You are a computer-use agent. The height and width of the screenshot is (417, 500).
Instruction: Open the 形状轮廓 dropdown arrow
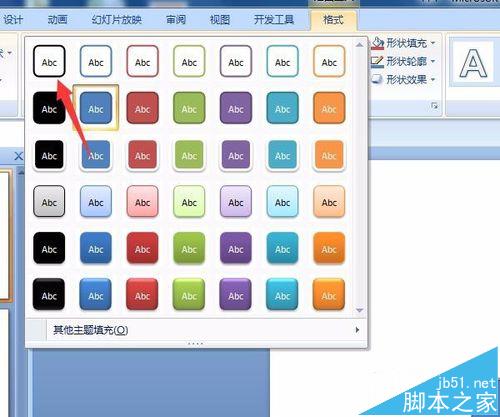(433, 61)
